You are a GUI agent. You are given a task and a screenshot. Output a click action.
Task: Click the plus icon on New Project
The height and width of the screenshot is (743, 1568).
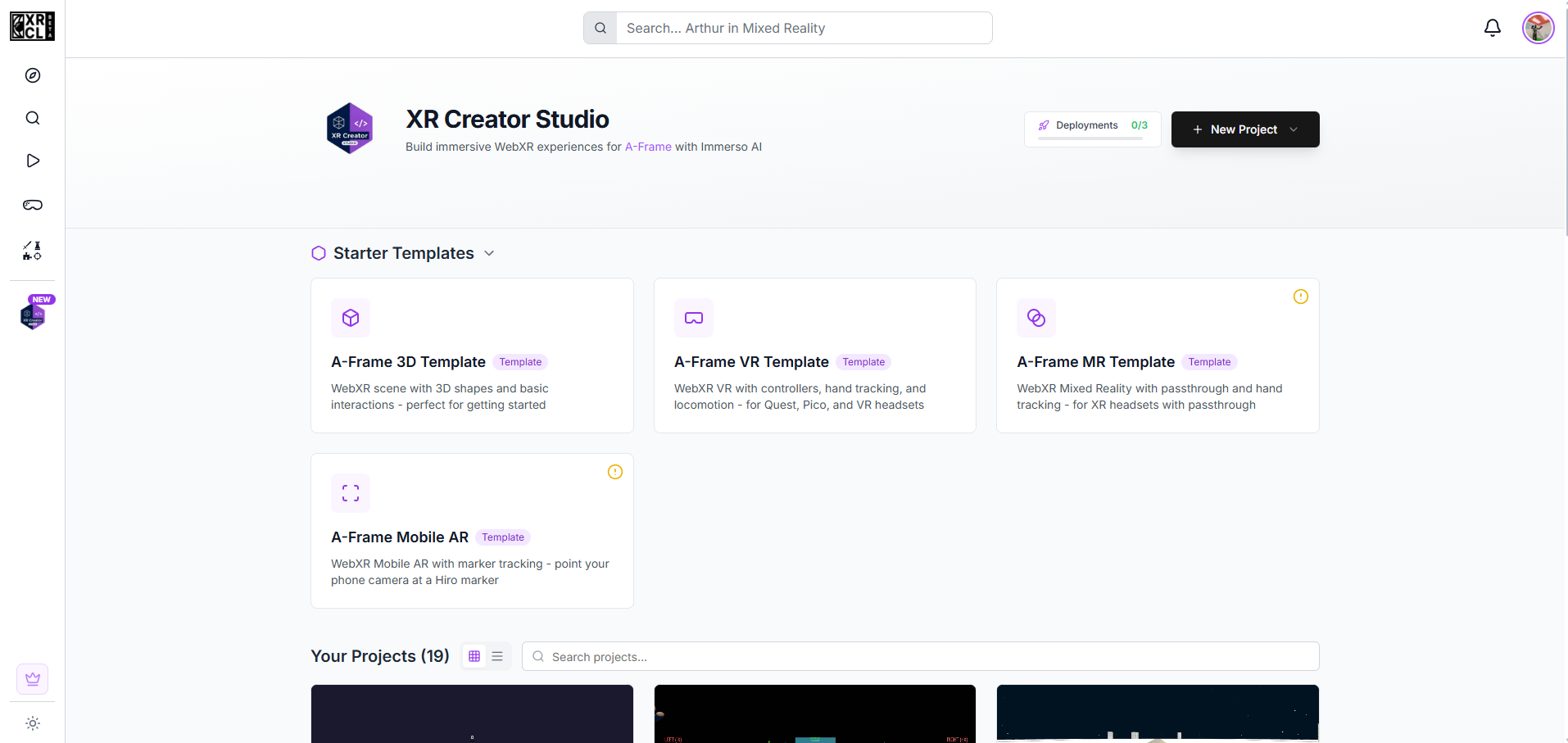[x=1197, y=129]
